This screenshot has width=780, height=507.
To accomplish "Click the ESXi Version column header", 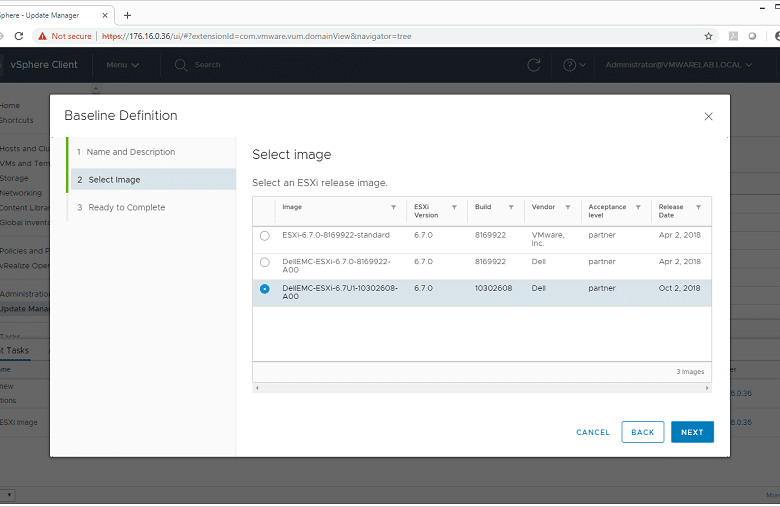I will 426,211.
